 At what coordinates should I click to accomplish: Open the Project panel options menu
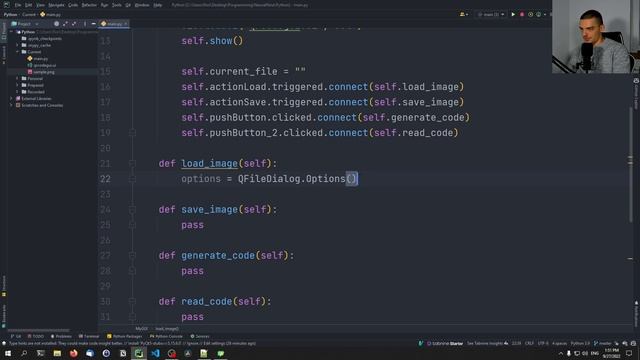click(x=84, y=24)
